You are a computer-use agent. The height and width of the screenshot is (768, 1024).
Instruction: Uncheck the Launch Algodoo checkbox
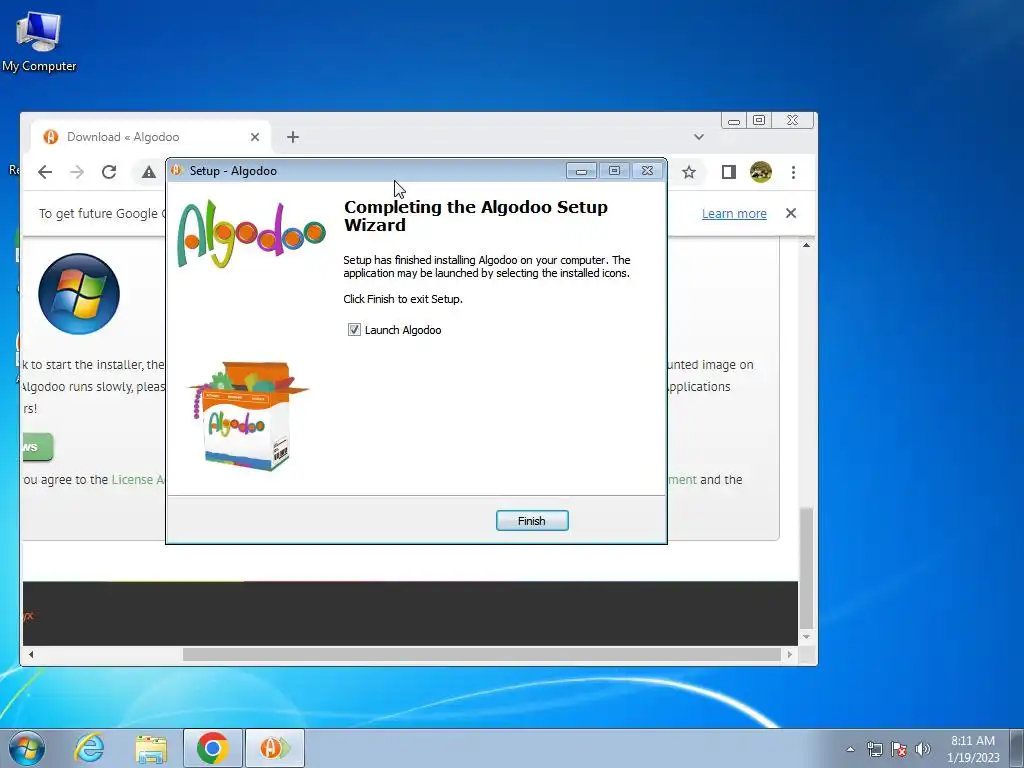click(354, 330)
